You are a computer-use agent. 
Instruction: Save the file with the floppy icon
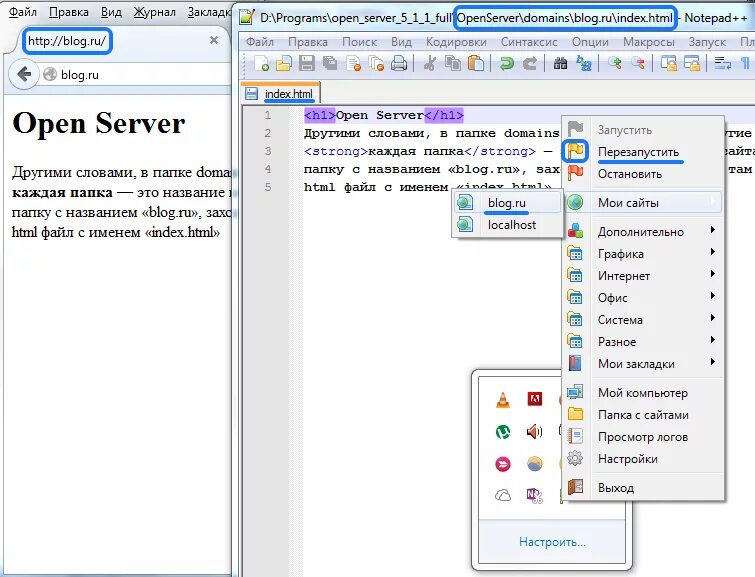pyautogui.click(x=307, y=63)
